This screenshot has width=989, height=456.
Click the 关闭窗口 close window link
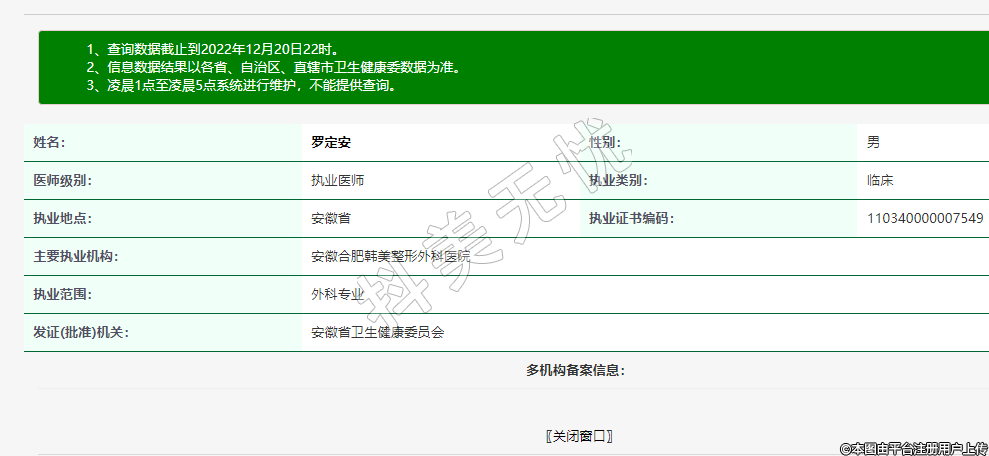pyautogui.click(x=579, y=436)
